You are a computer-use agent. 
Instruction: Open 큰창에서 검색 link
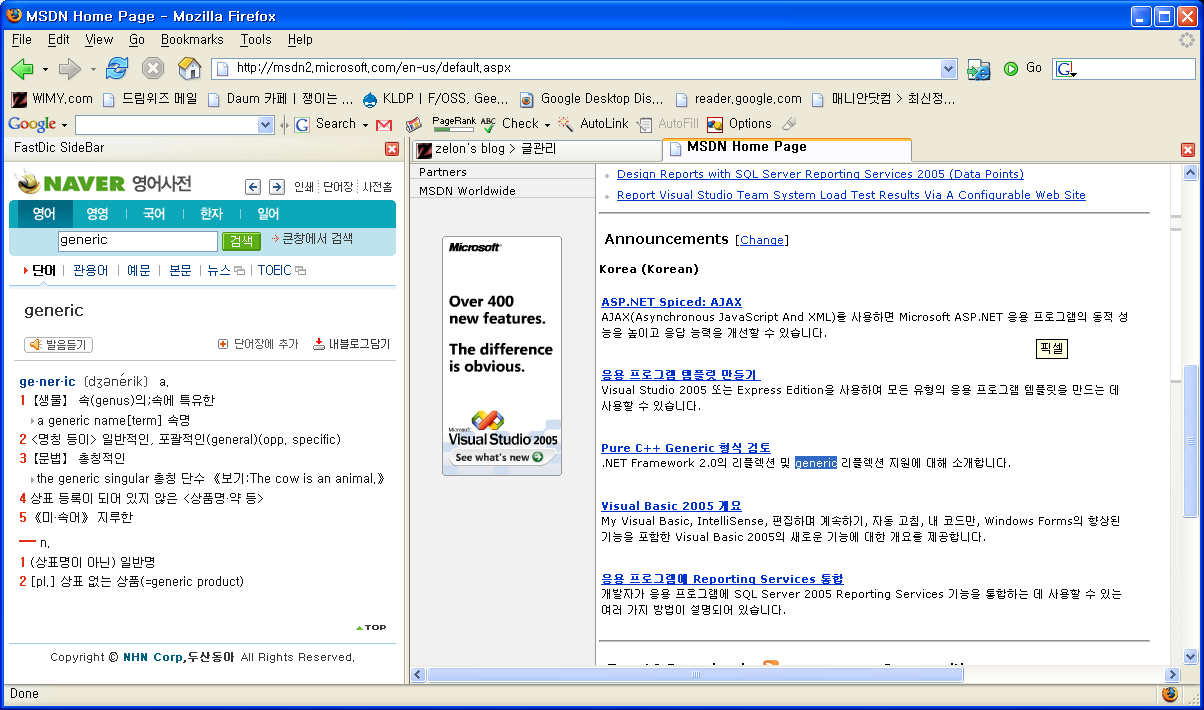point(313,239)
